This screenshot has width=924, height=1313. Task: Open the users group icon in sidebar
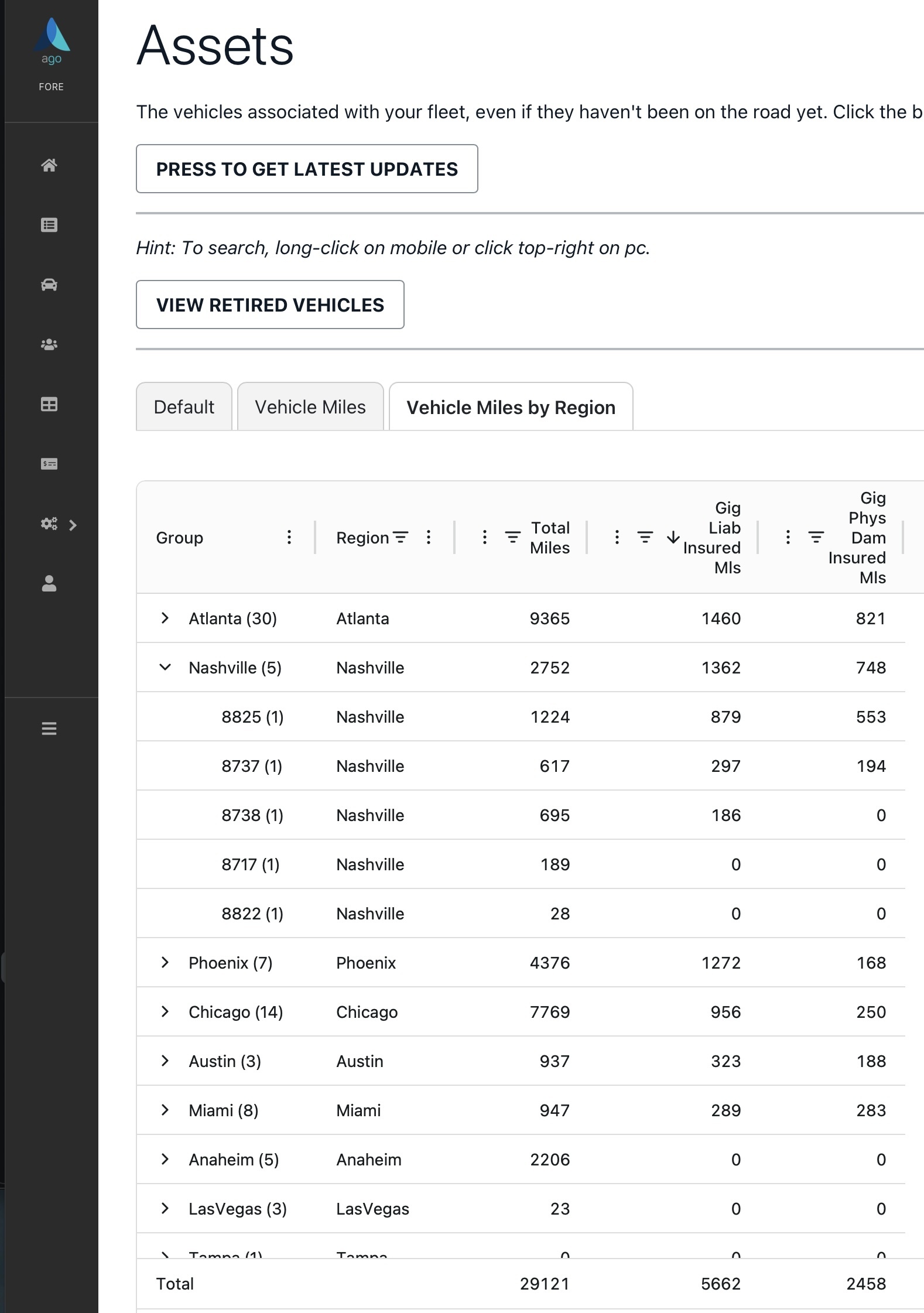[x=49, y=344]
